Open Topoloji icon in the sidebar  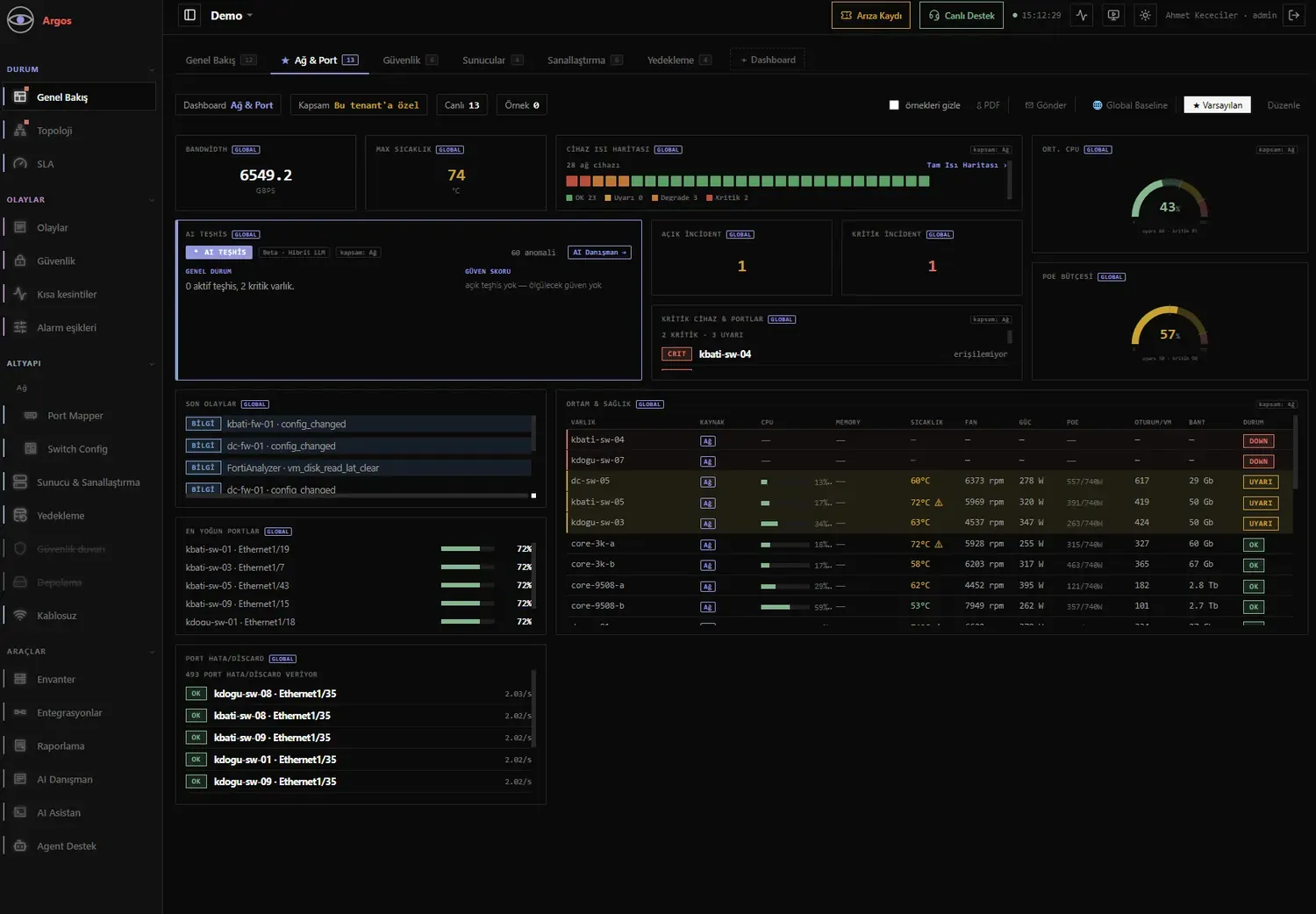(20, 130)
